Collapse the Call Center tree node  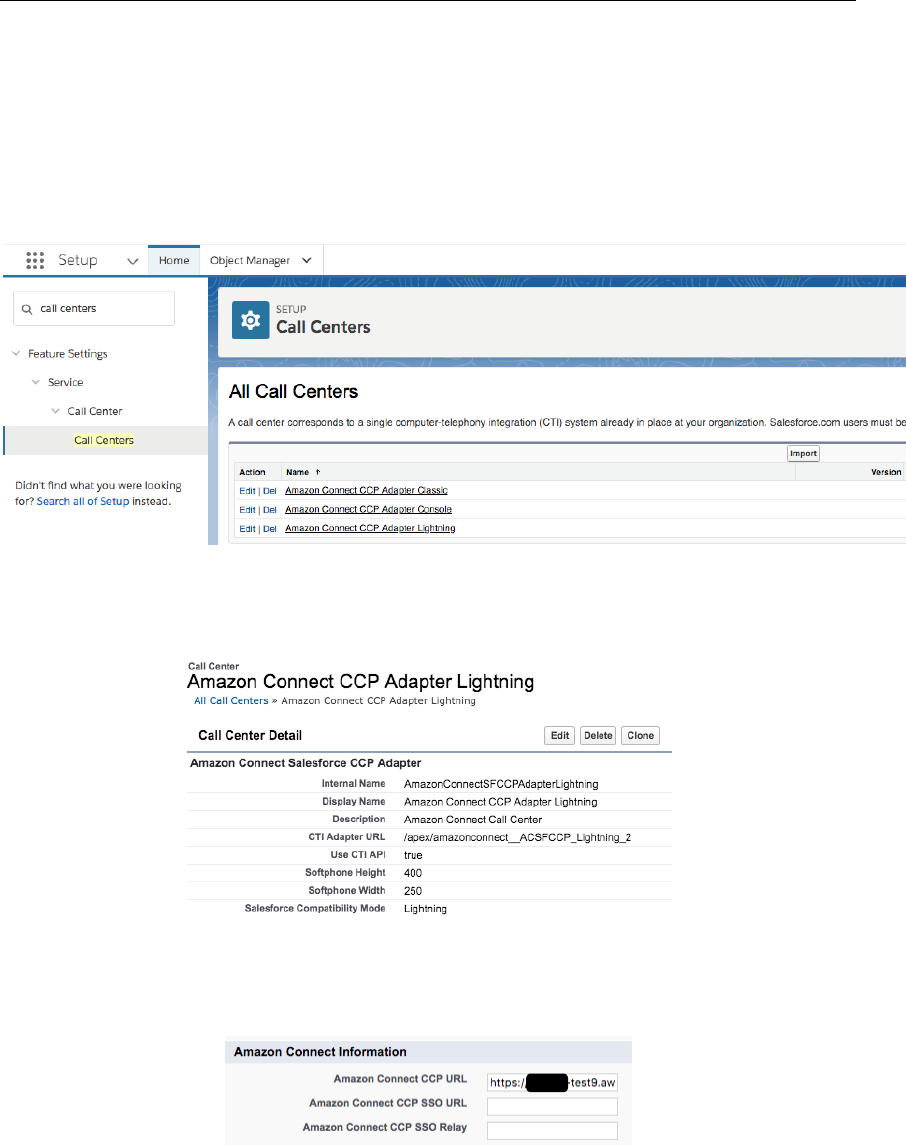tap(55, 411)
